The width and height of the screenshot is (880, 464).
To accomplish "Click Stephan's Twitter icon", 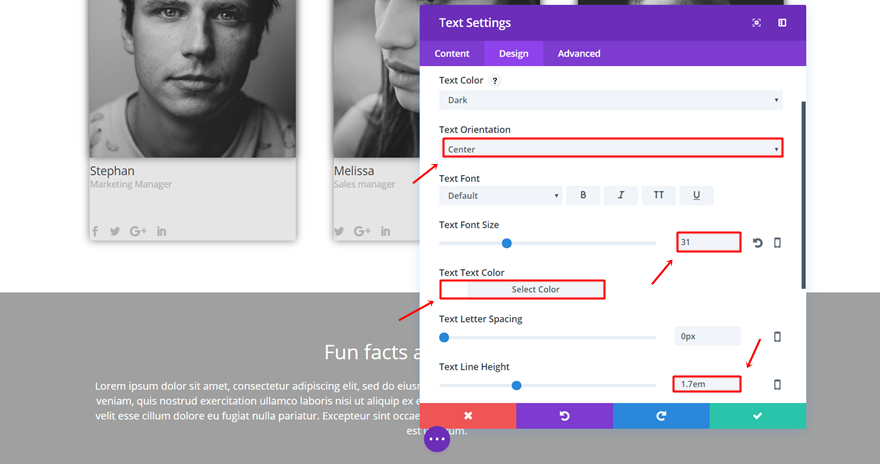I will click(x=115, y=232).
